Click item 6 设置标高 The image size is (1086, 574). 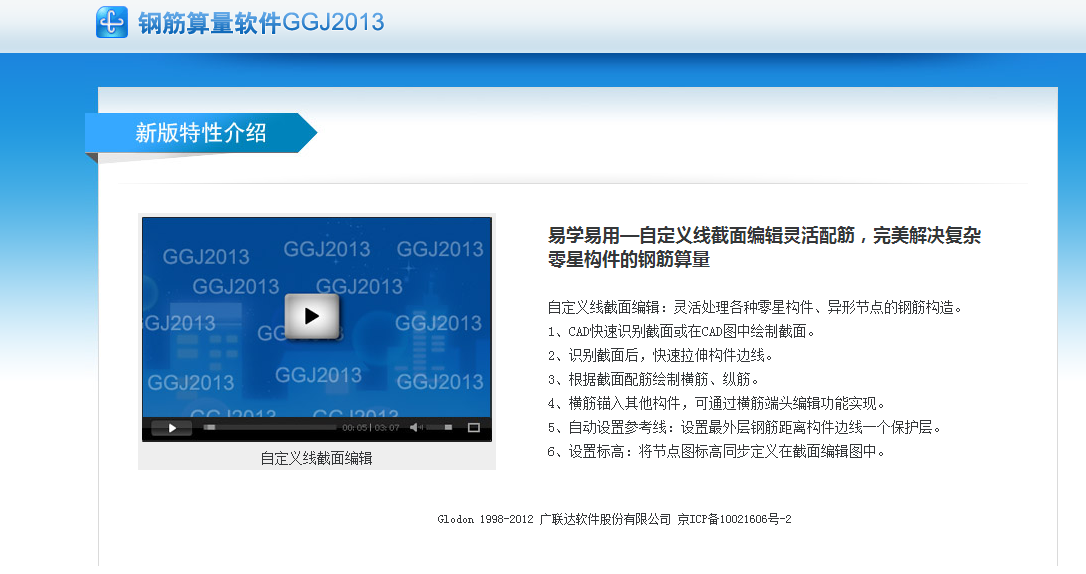[x=717, y=451]
